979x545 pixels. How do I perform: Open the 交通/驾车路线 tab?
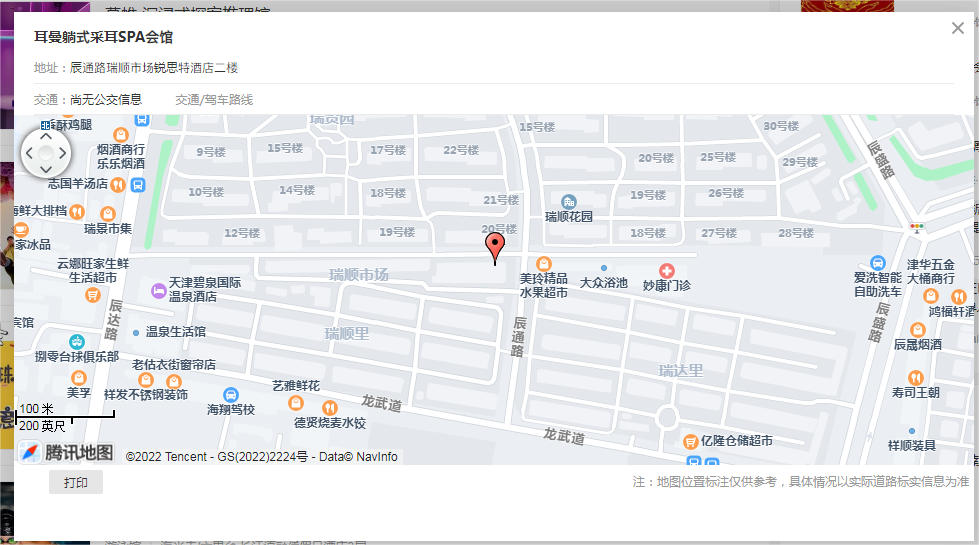coord(214,100)
